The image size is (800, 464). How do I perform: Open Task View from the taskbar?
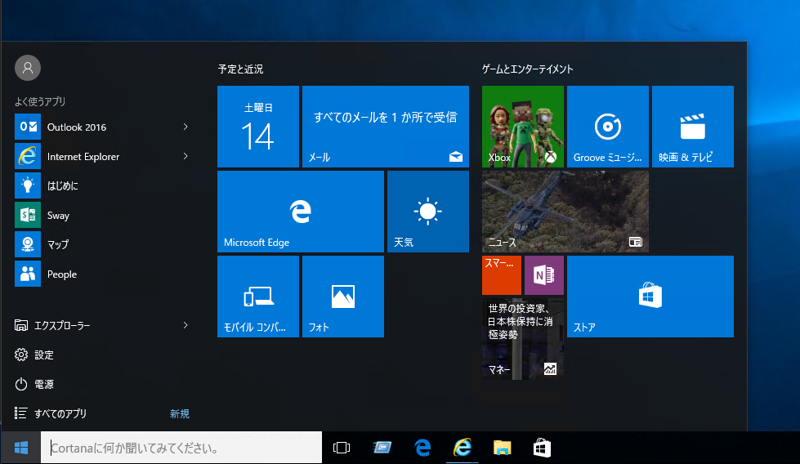coord(341,447)
